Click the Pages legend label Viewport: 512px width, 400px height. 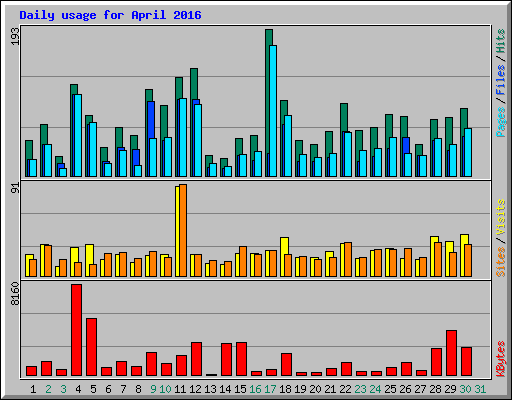coord(501,122)
